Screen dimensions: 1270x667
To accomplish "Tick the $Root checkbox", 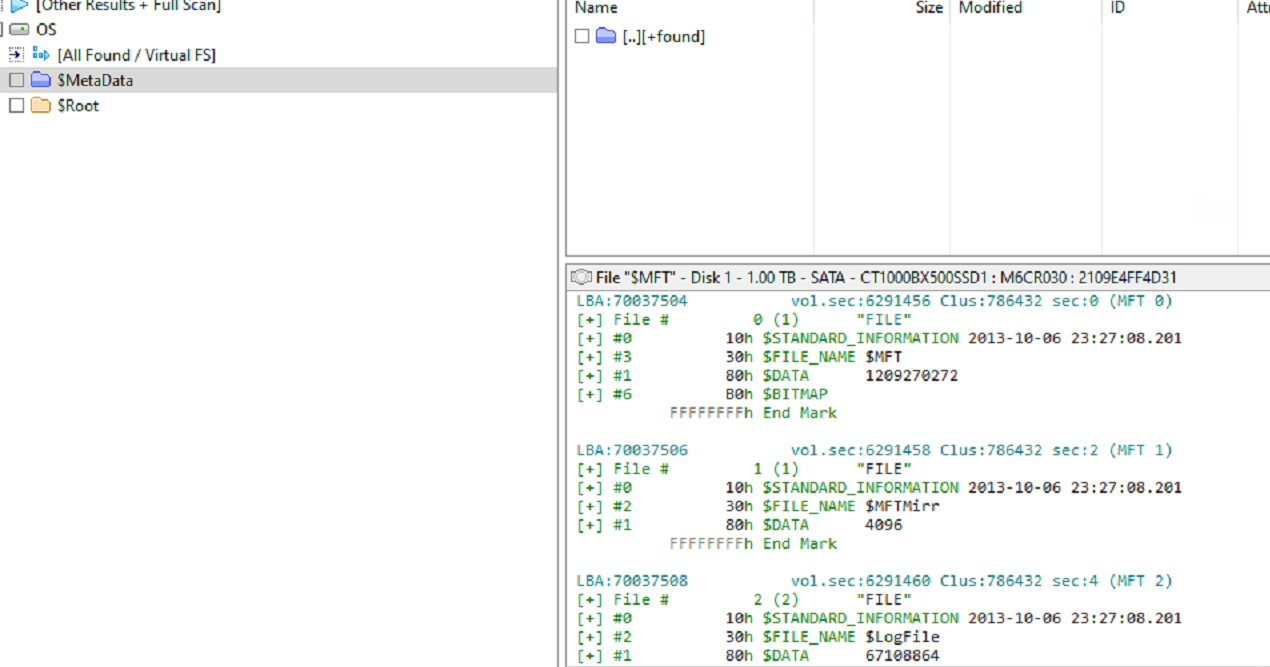I will (16, 105).
